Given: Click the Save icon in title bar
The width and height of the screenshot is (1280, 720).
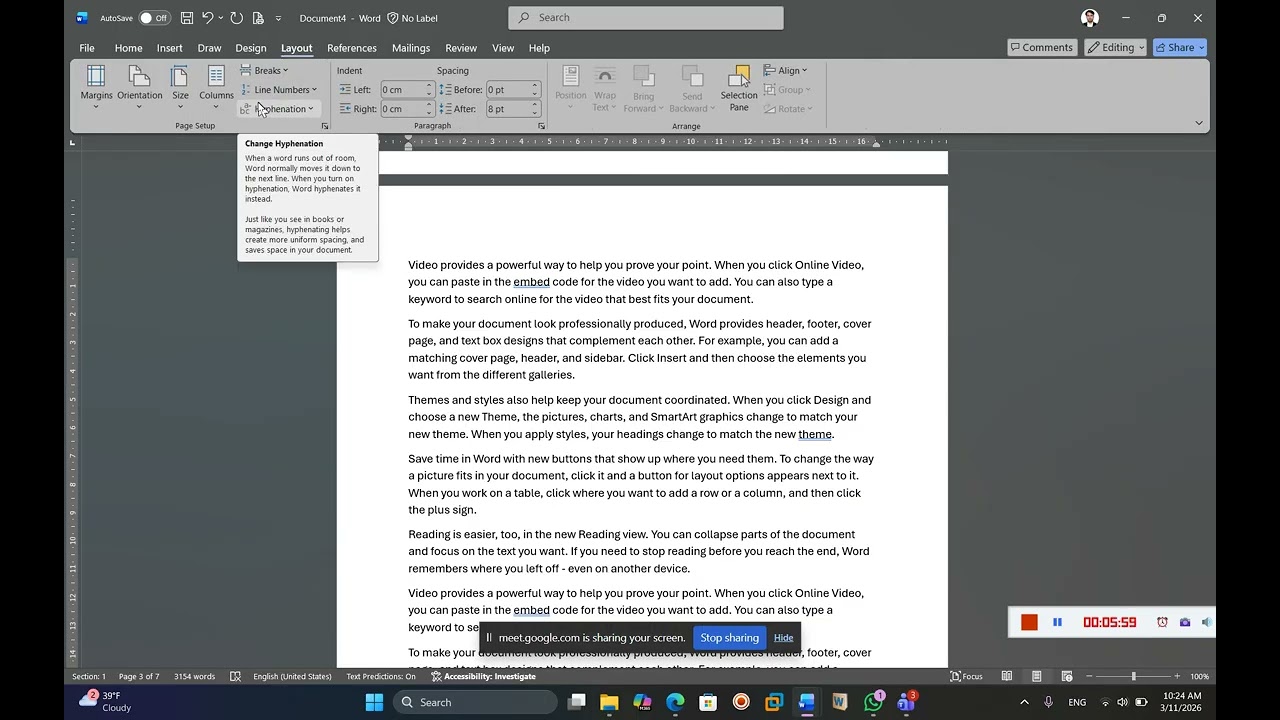Looking at the screenshot, I should tap(187, 18).
